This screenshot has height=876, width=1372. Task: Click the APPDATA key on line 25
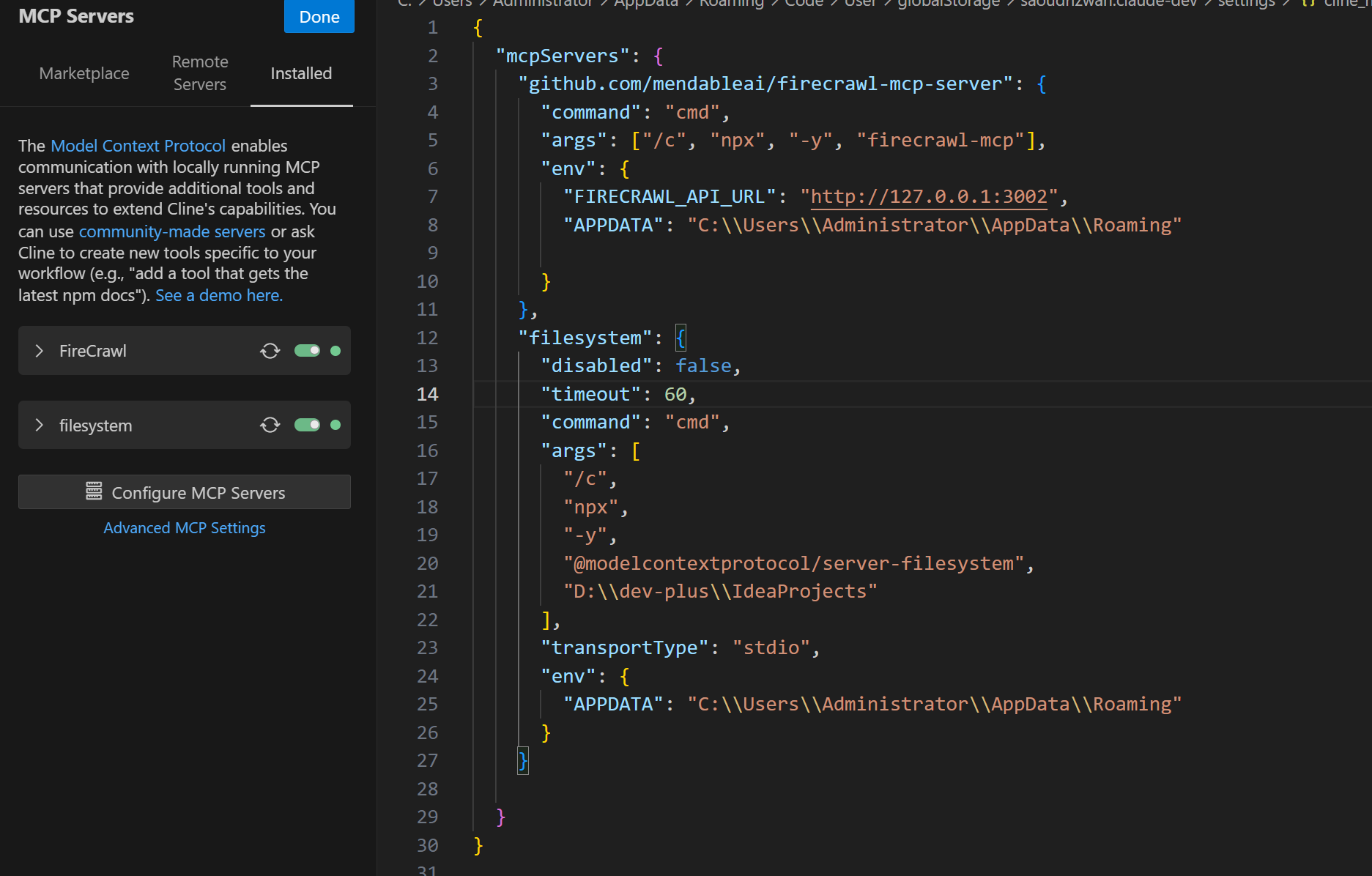[x=613, y=704]
